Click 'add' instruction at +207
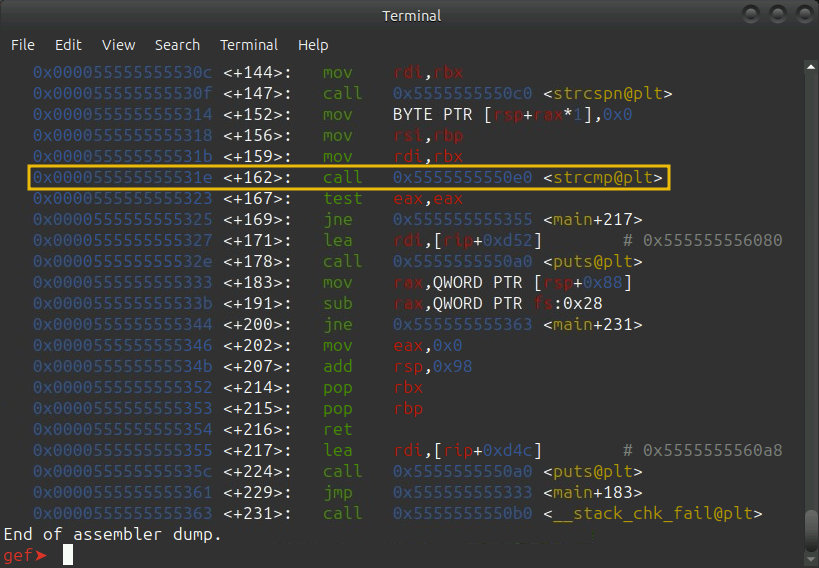This screenshot has width=819, height=568. [338, 366]
